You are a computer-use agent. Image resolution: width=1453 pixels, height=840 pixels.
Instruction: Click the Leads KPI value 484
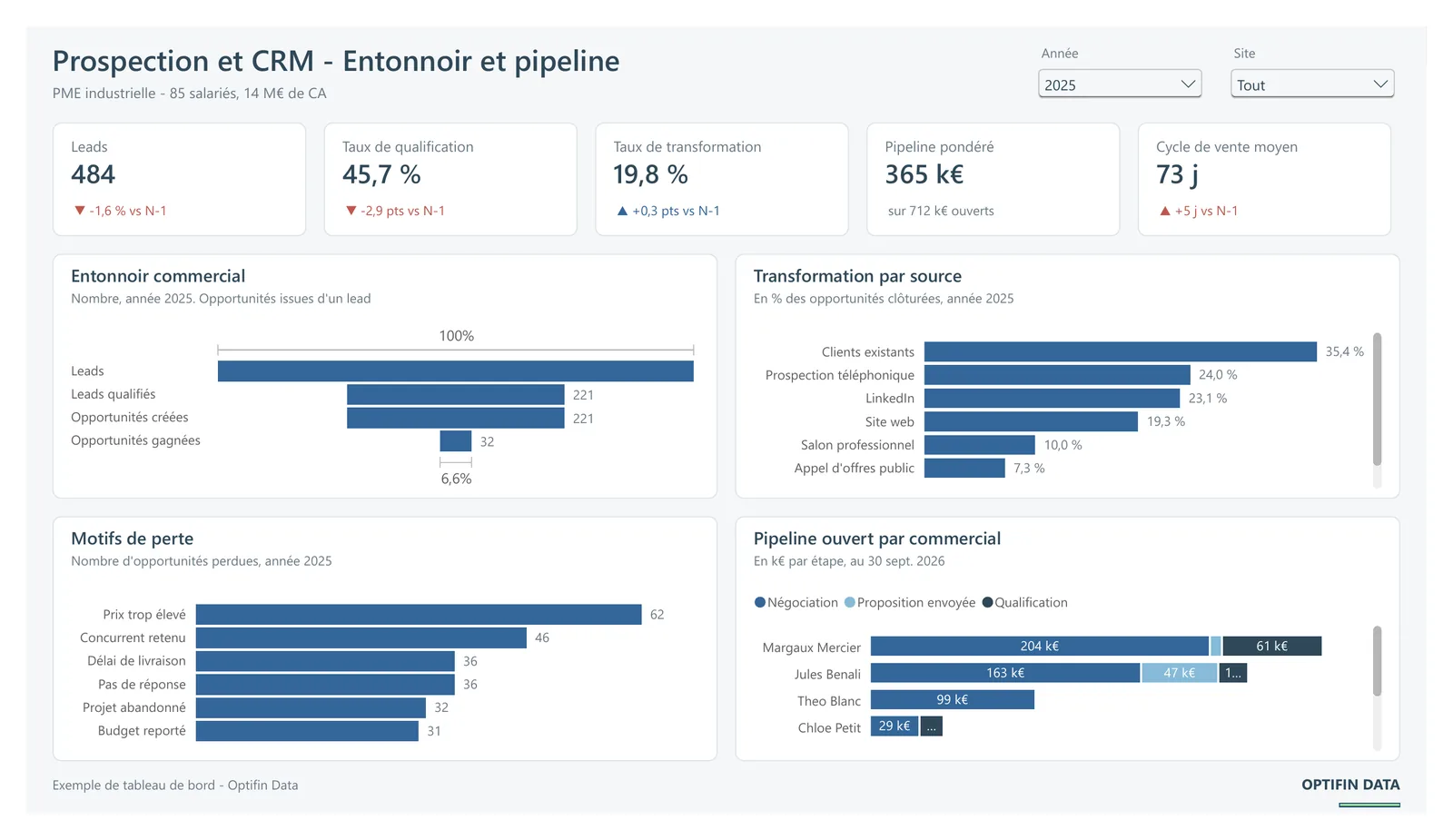pyautogui.click(x=94, y=174)
